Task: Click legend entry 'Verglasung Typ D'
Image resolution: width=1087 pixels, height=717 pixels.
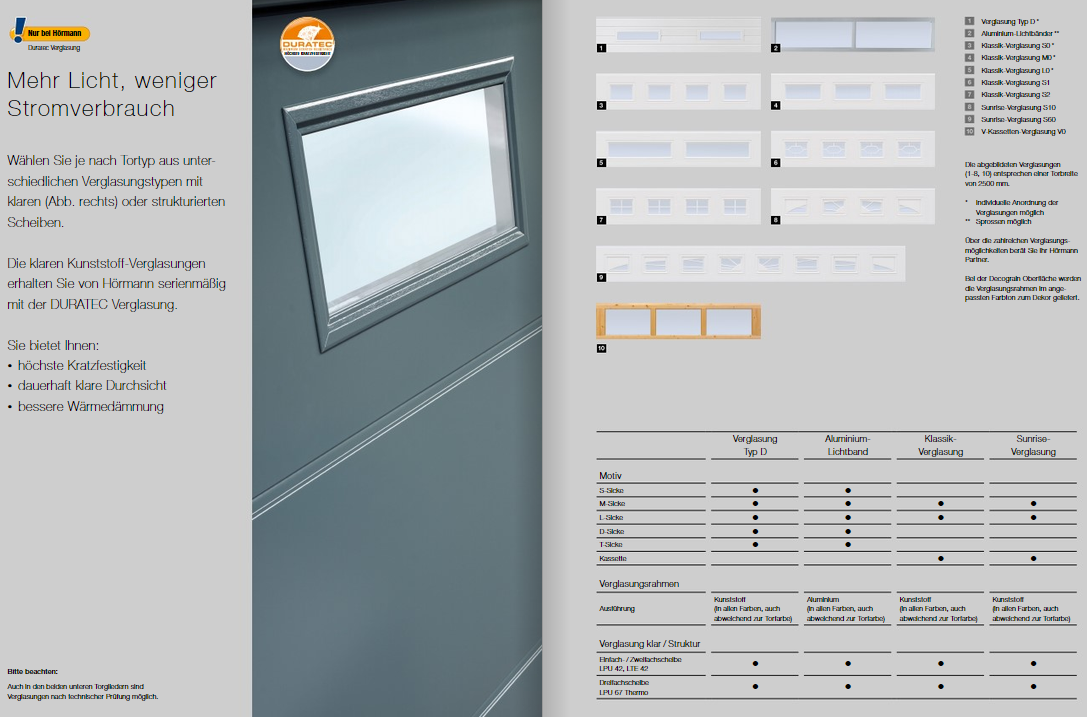Action: [1010, 21]
